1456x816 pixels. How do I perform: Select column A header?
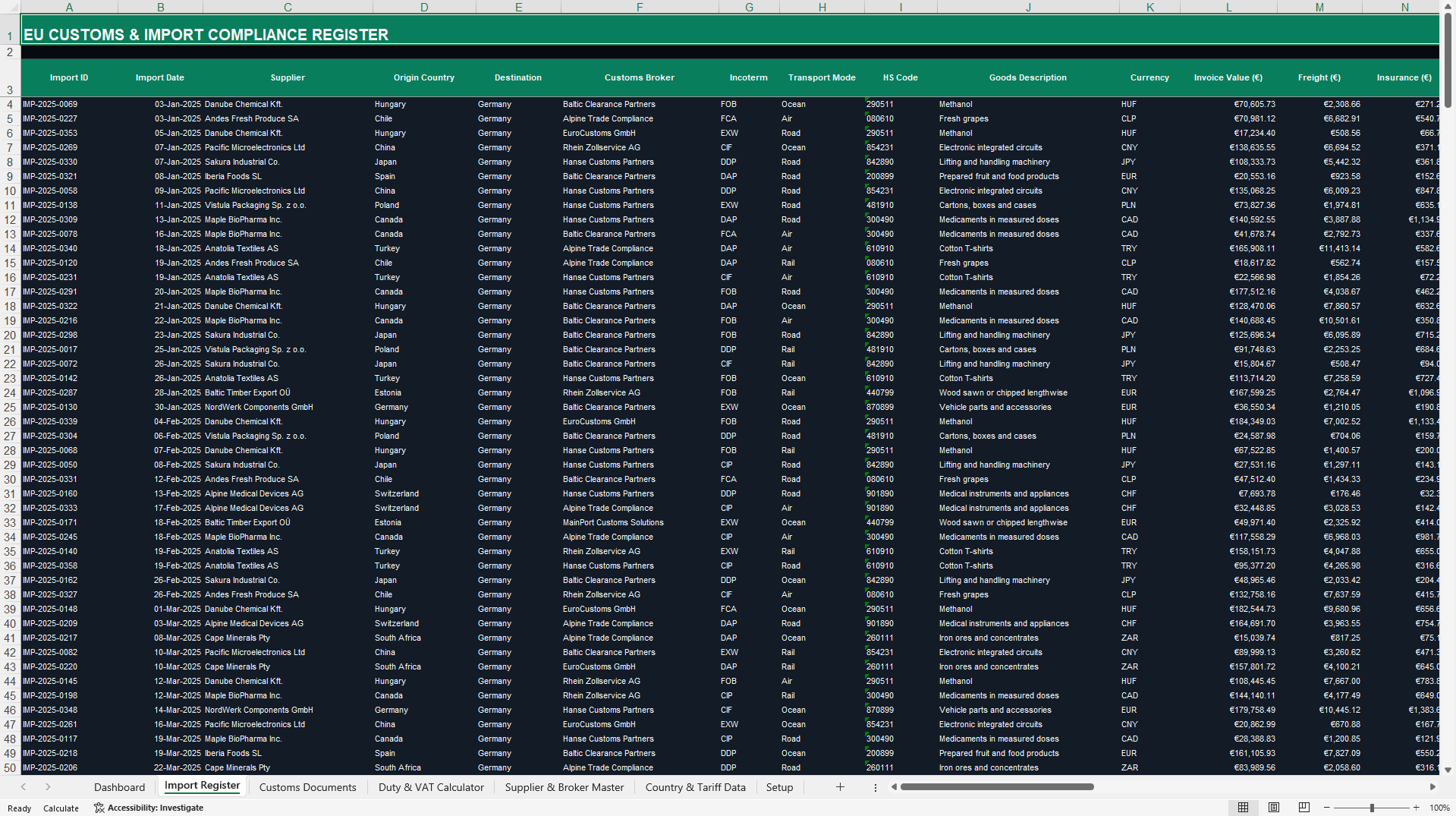[x=69, y=7]
